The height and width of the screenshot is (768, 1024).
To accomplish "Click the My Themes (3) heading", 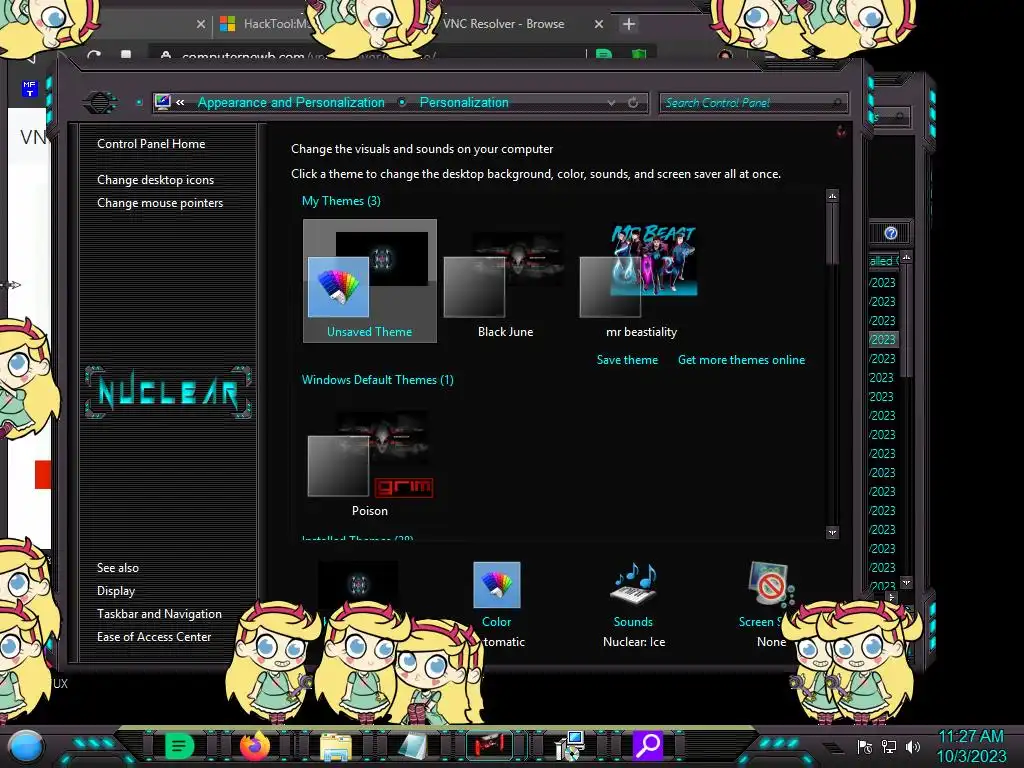I will click(341, 200).
